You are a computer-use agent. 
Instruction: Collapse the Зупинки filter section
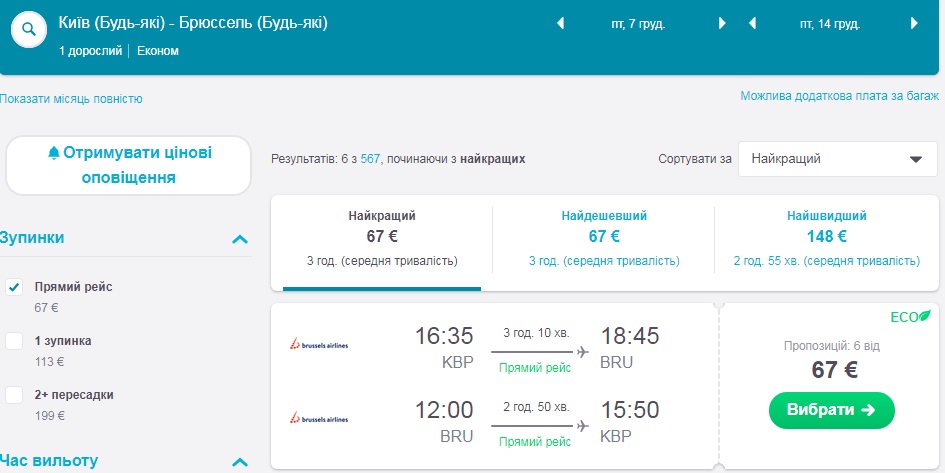click(x=239, y=239)
